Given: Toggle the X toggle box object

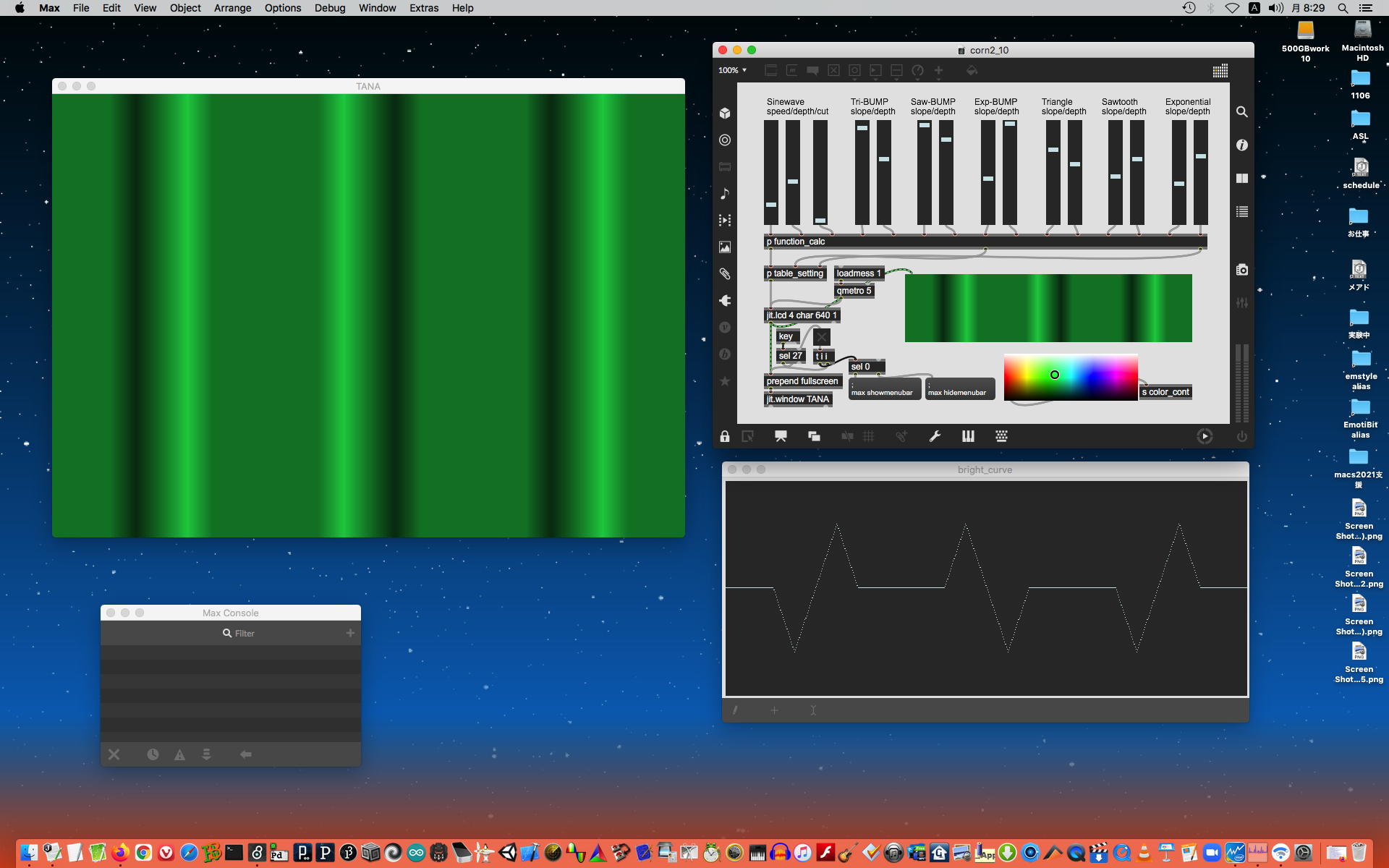Looking at the screenshot, I should 821,336.
